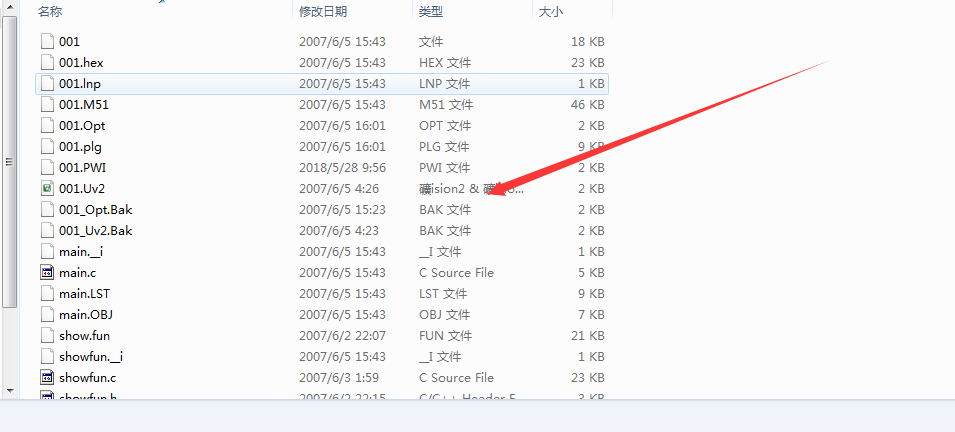Screen dimensions: 955x432
Task: Select the file name 001.PWI
Action: pos(83,168)
